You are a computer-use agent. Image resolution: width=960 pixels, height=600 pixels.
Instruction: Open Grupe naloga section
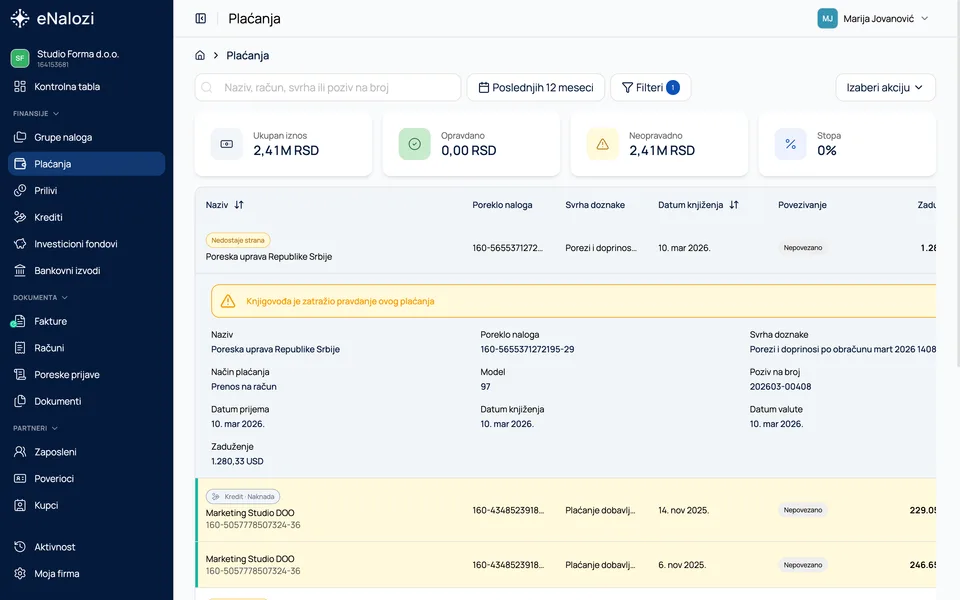pyautogui.click(x=86, y=137)
